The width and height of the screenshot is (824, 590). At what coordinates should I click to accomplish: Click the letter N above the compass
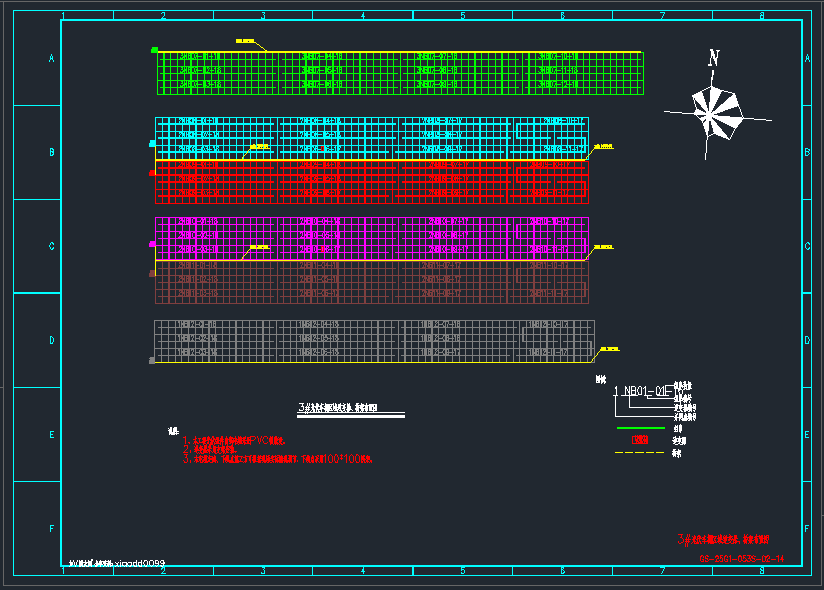[713, 59]
